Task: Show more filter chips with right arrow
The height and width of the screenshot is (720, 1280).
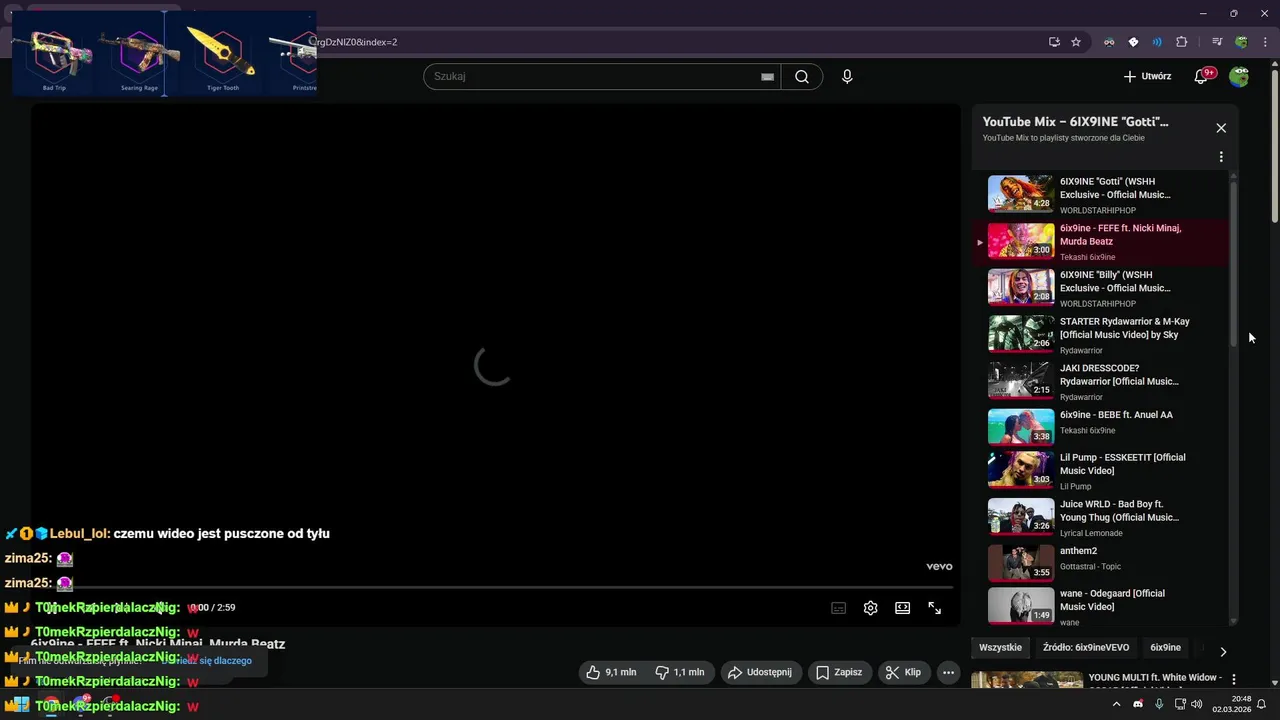Action: [1223, 652]
